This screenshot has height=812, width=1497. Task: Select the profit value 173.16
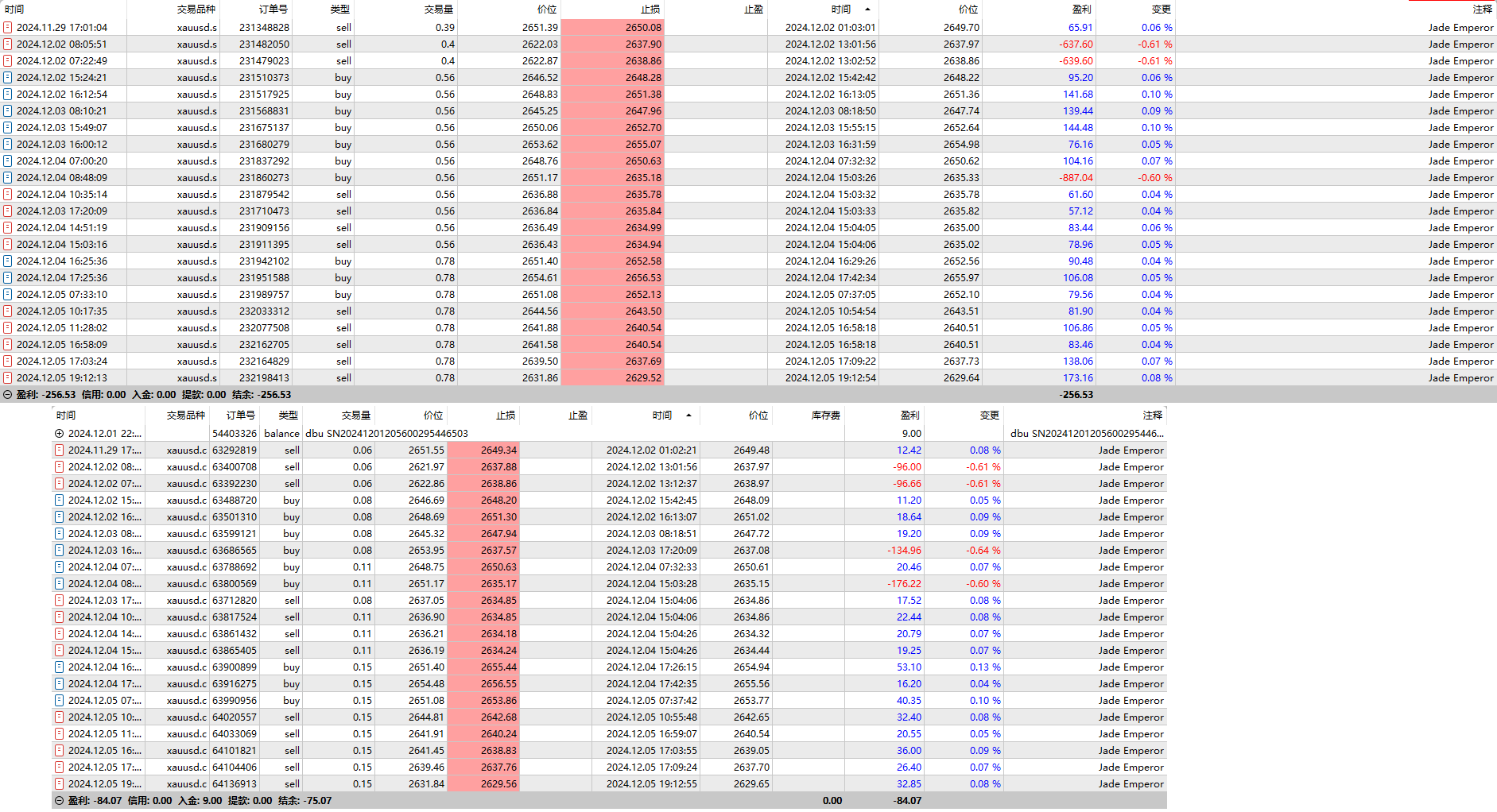coord(1078,377)
